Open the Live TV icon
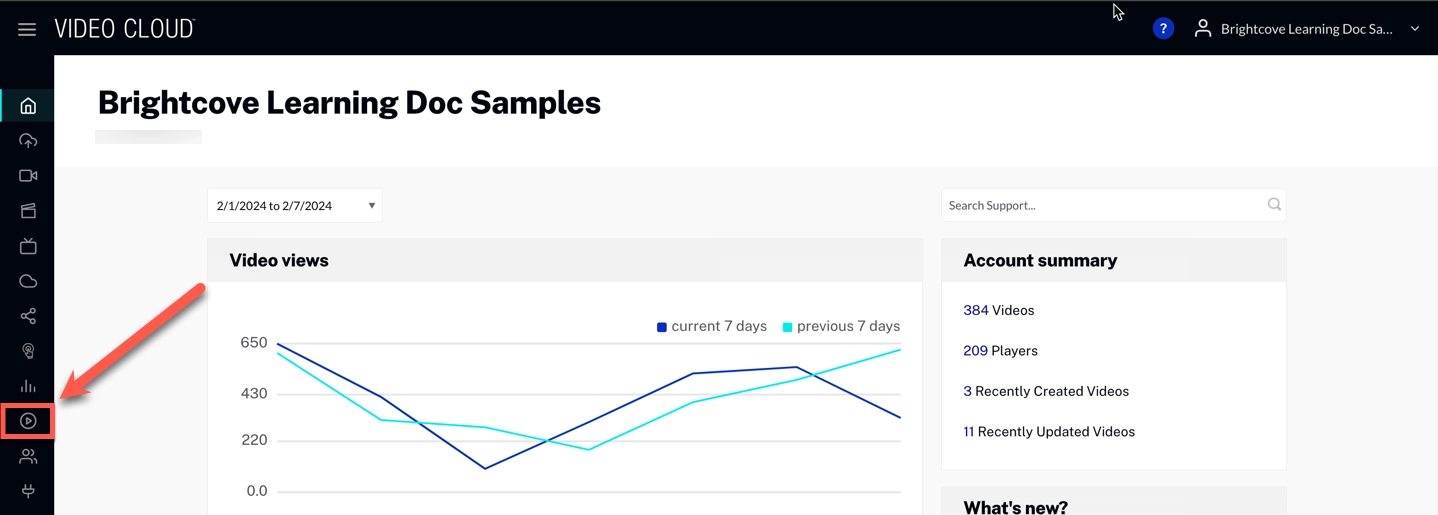The width and height of the screenshot is (1438, 515). [28, 246]
